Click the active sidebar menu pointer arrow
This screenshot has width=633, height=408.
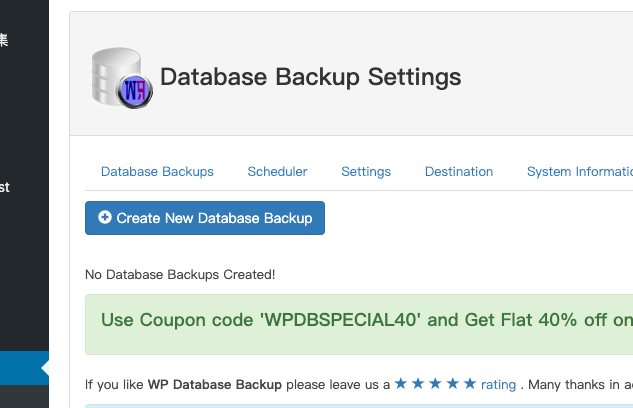click(44, 368)
